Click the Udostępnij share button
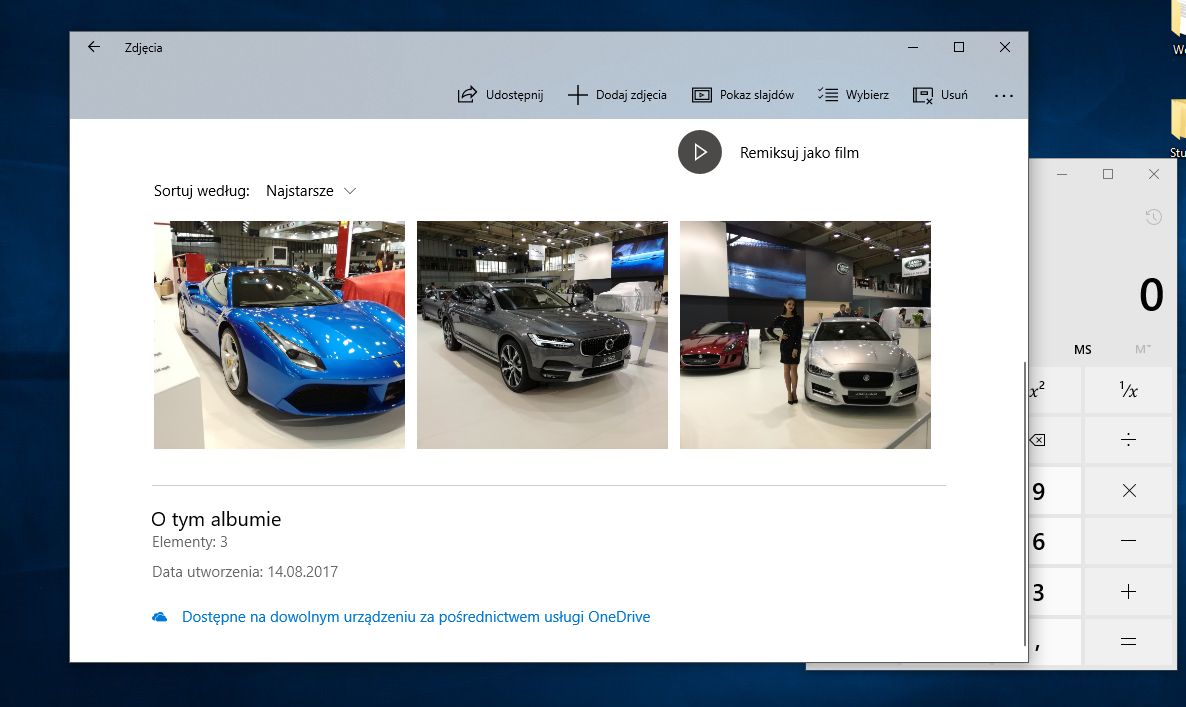The width and height of the screenshot is (1186, 707). (x=501, y=95)
